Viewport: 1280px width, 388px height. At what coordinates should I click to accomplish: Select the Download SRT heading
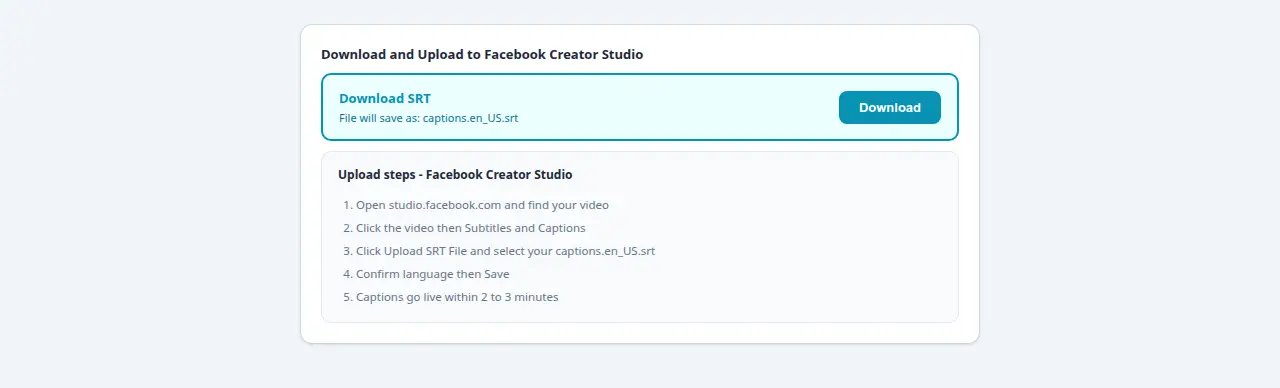pyautogui.click(x=385, y=98)
